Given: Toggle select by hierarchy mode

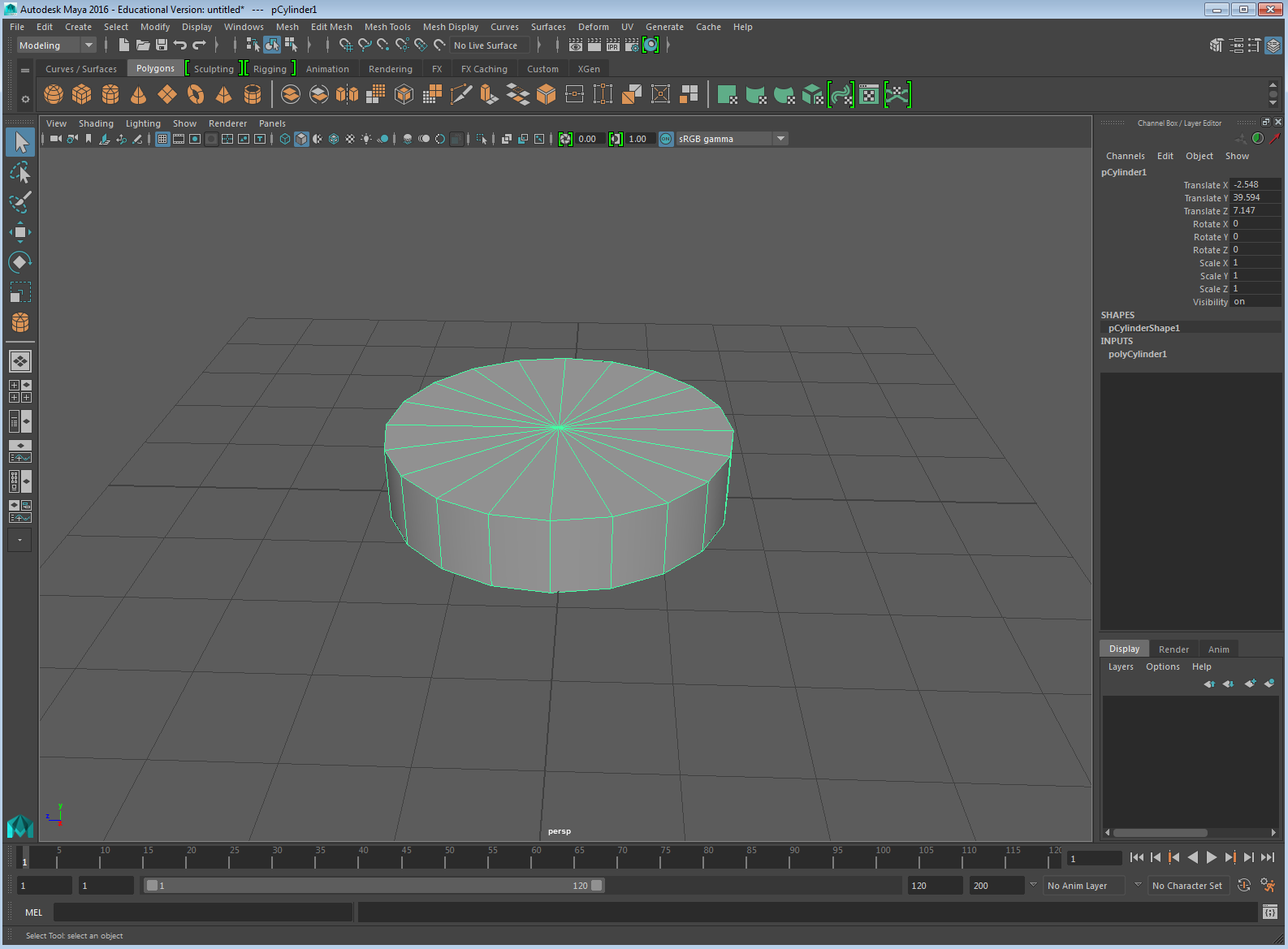Looking at the screenshot, I should 253,45.
